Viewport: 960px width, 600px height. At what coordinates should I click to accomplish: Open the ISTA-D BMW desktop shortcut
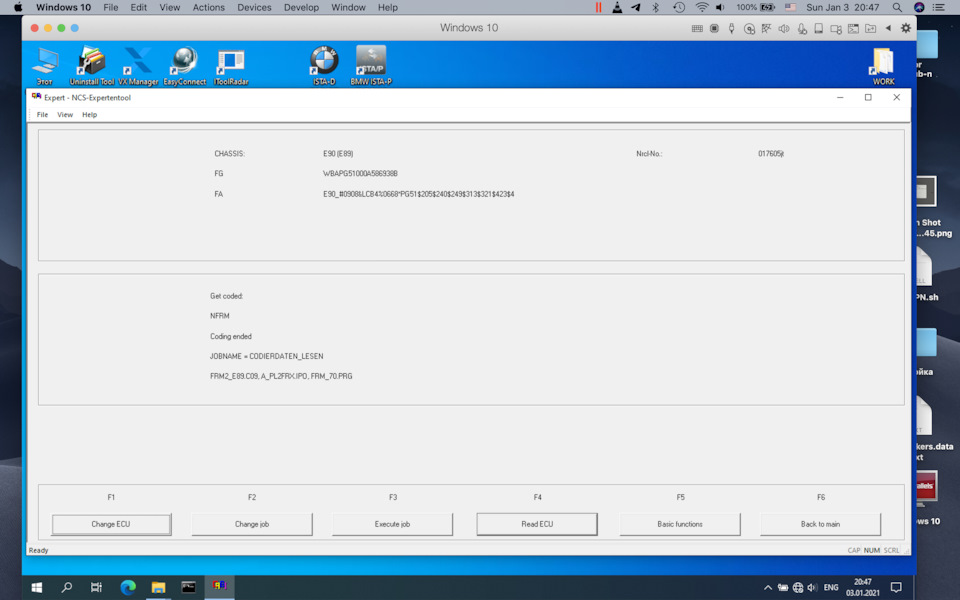click(x=324, y=65)
